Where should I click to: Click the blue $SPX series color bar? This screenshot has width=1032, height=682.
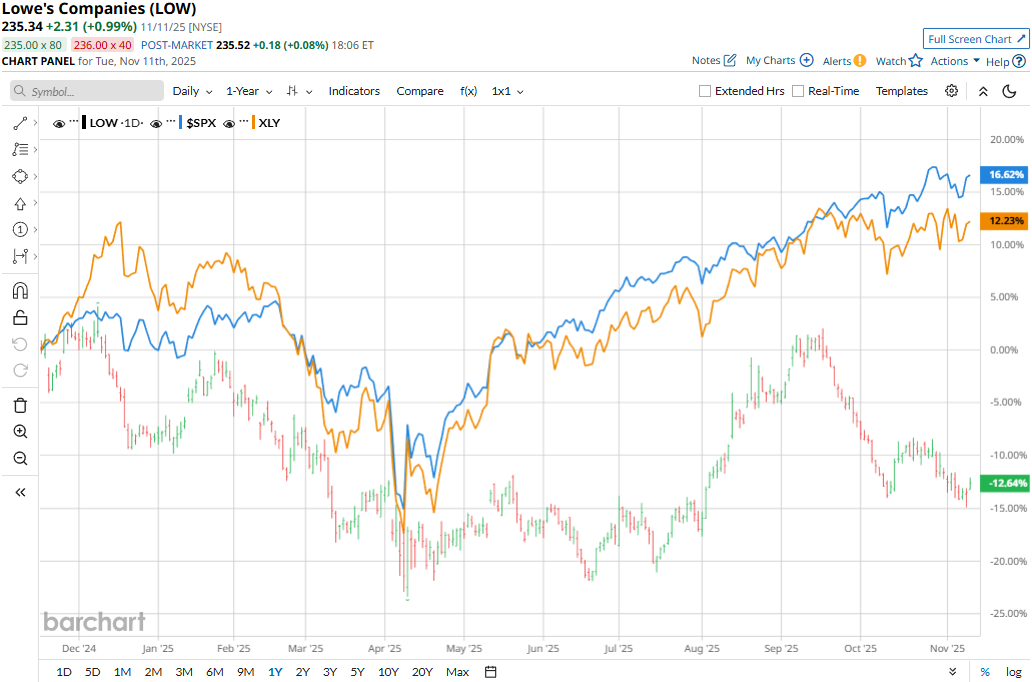point(181,122)
